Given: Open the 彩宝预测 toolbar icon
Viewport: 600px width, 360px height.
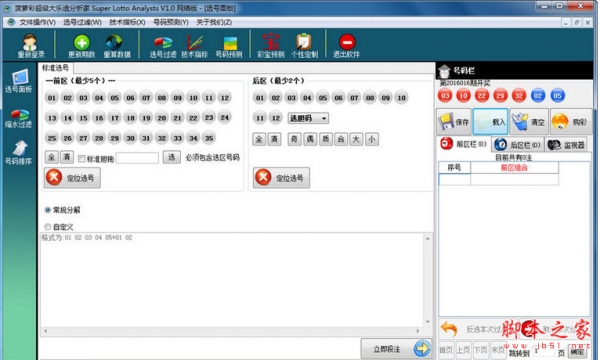Looking at the screenshot, I should pyautogui.click(x=271, y=45).
